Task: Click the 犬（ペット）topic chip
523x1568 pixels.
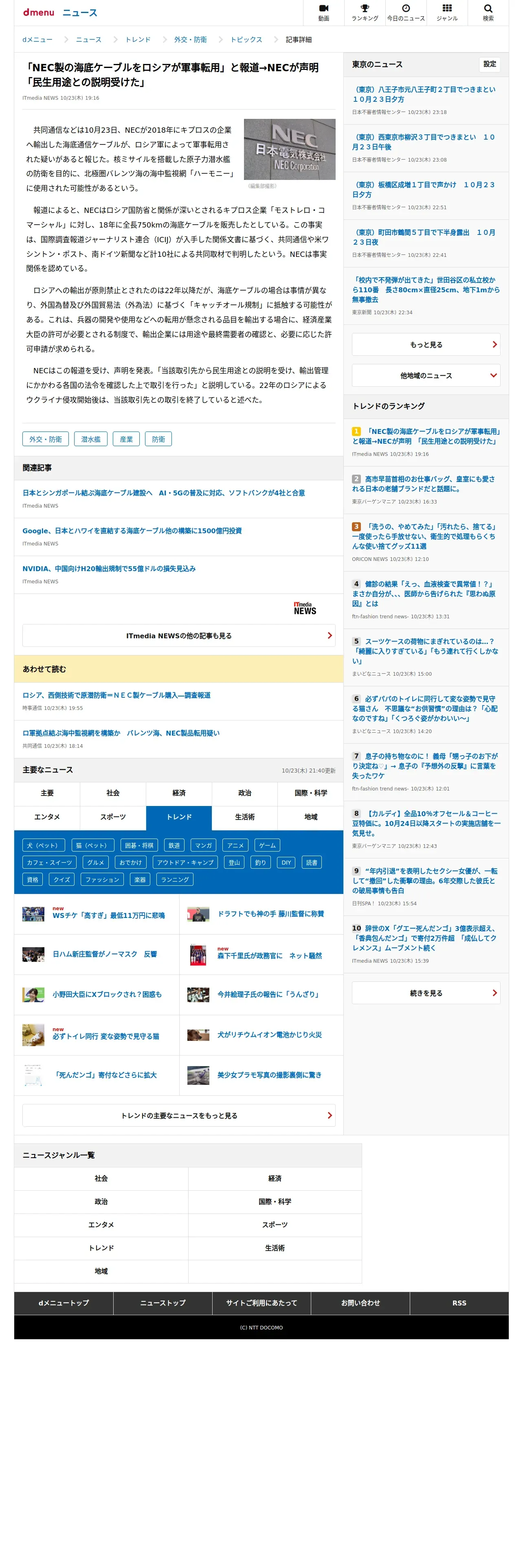Action: point(43,845)
